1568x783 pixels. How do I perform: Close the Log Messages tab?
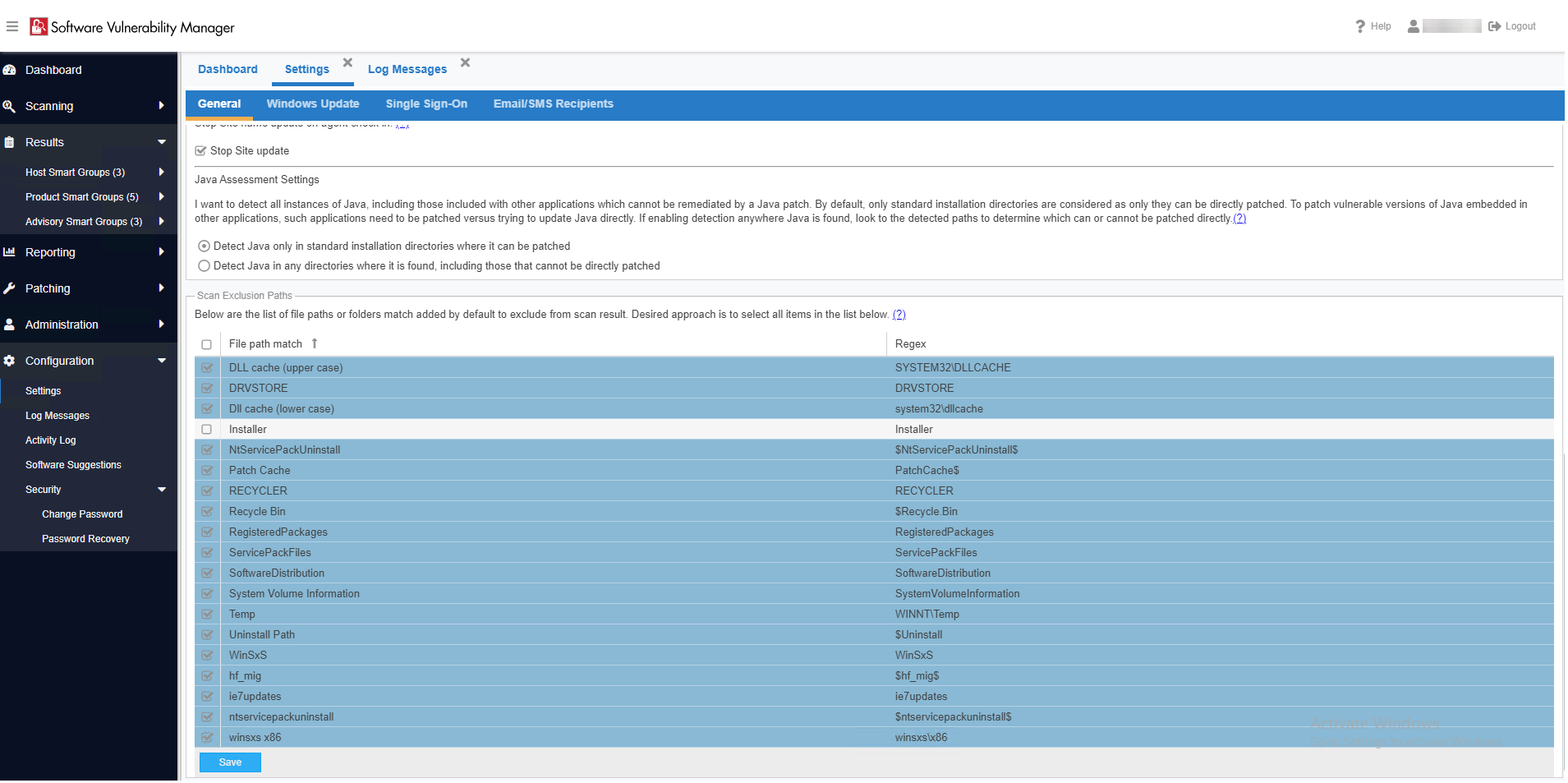click(465, 62)
